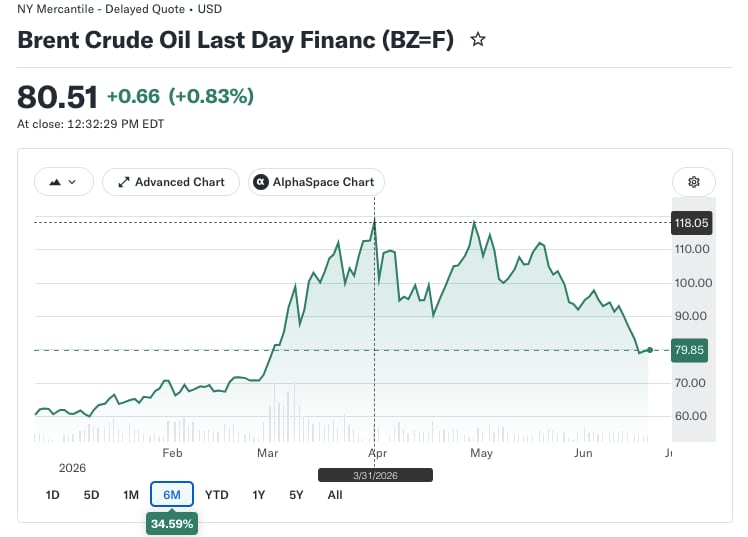Click the 70.00 axis label
748x537 pixels.
pyautogui.click(x=690, y=382)
